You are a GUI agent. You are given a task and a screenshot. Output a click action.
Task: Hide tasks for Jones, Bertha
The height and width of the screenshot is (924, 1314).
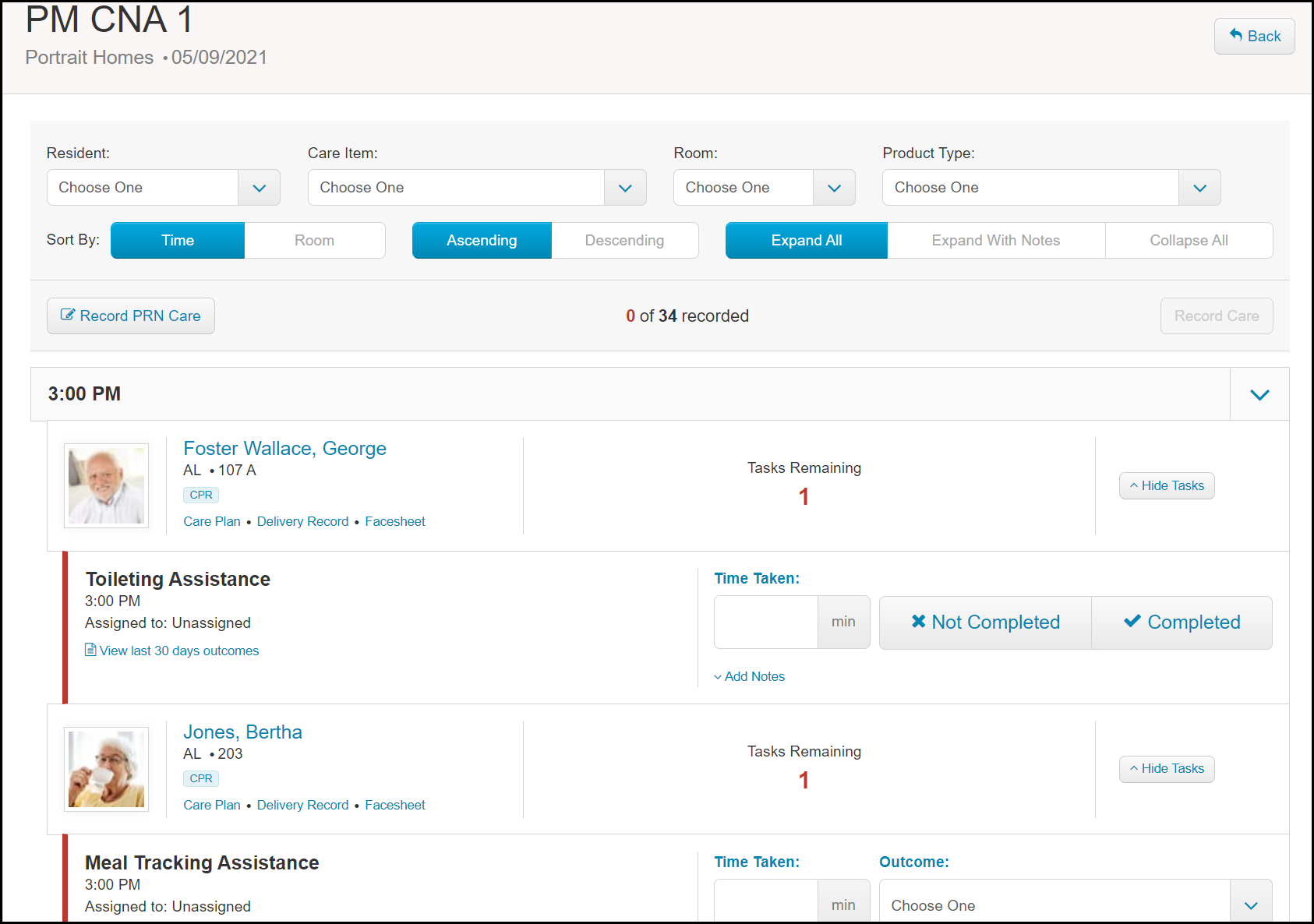[x=1167, y=769]
